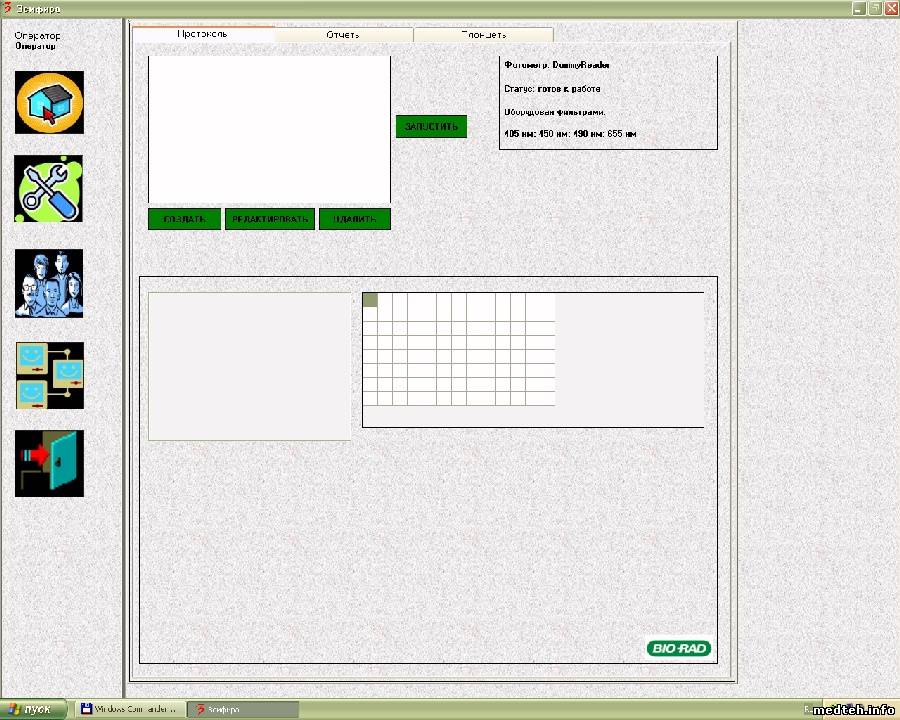Click the Bio-Rad logo
The height and width of the screenshot is (720, 900).
(x=678, y=648)
